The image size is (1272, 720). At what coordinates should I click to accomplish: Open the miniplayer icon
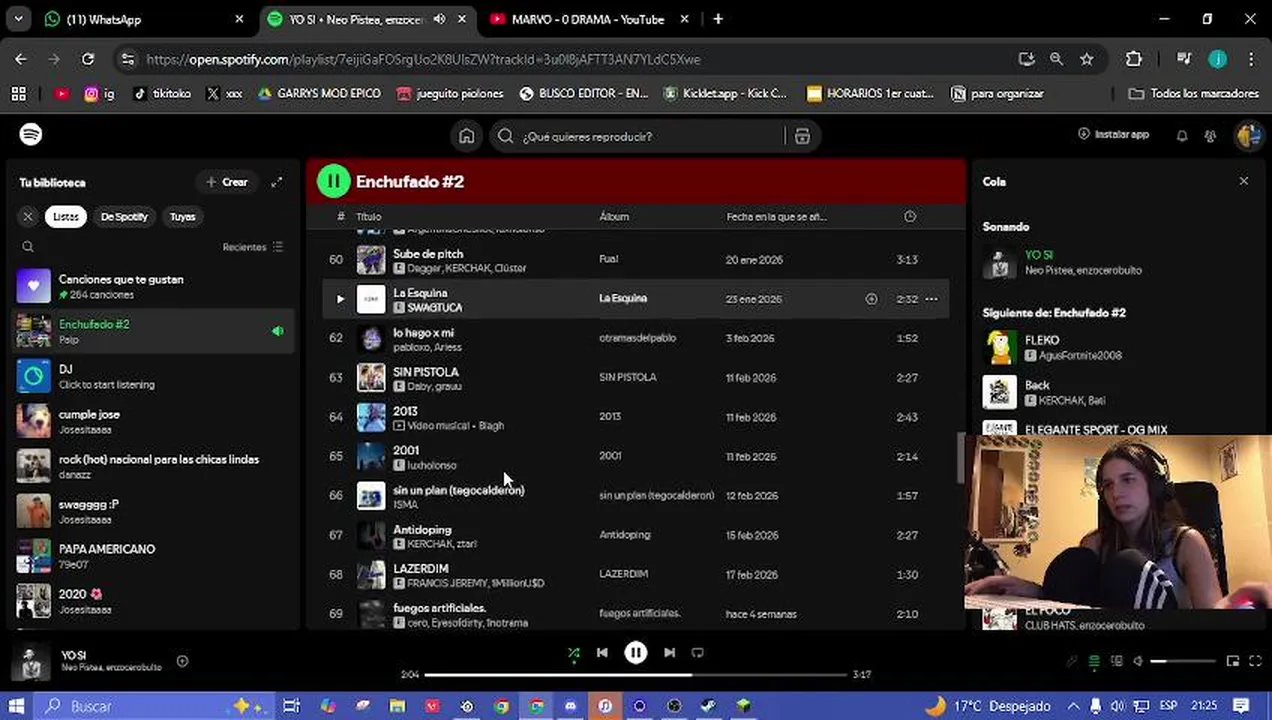point(1232,661)
